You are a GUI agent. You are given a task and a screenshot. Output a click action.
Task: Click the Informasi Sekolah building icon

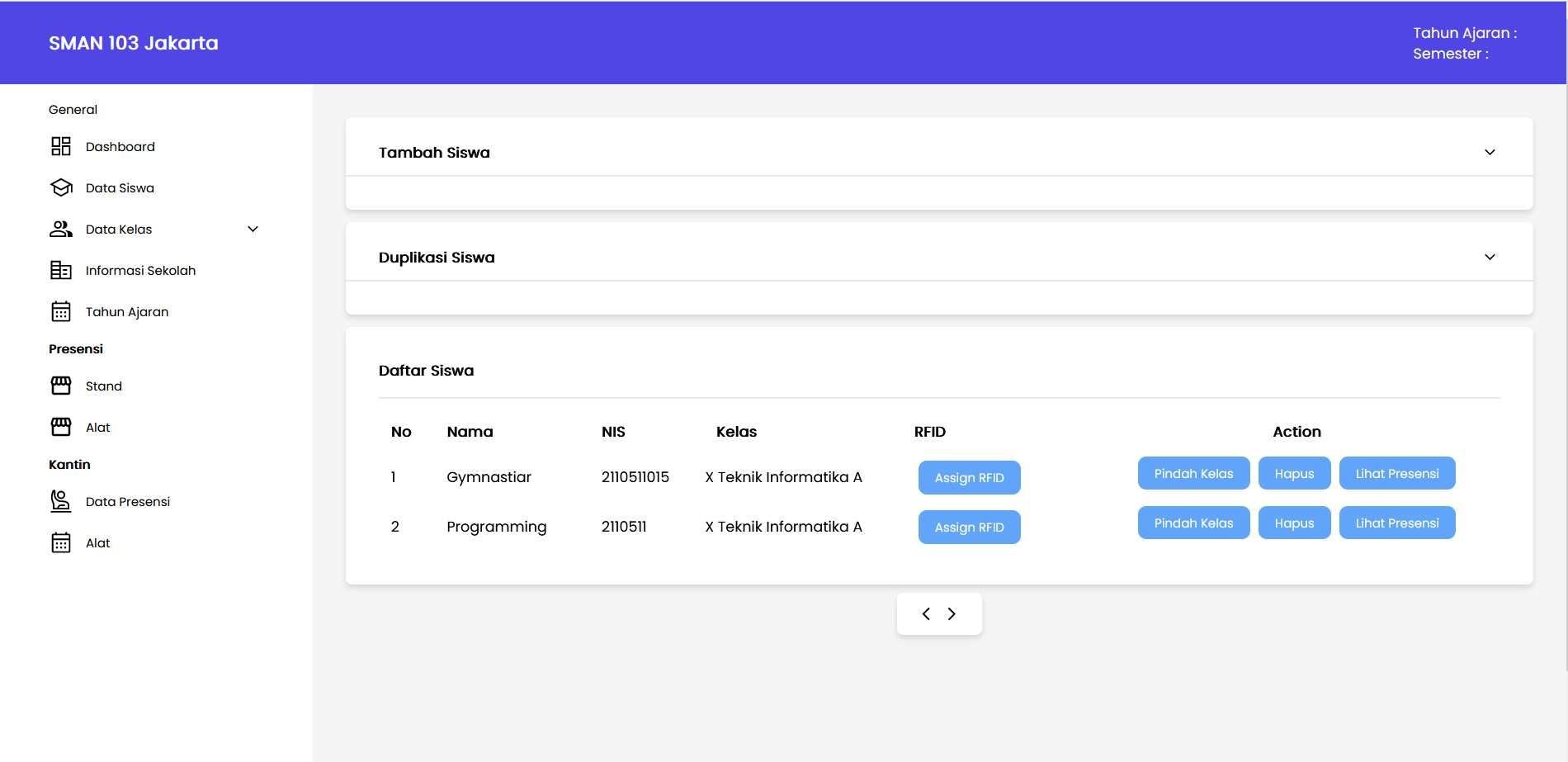point(61,270)
